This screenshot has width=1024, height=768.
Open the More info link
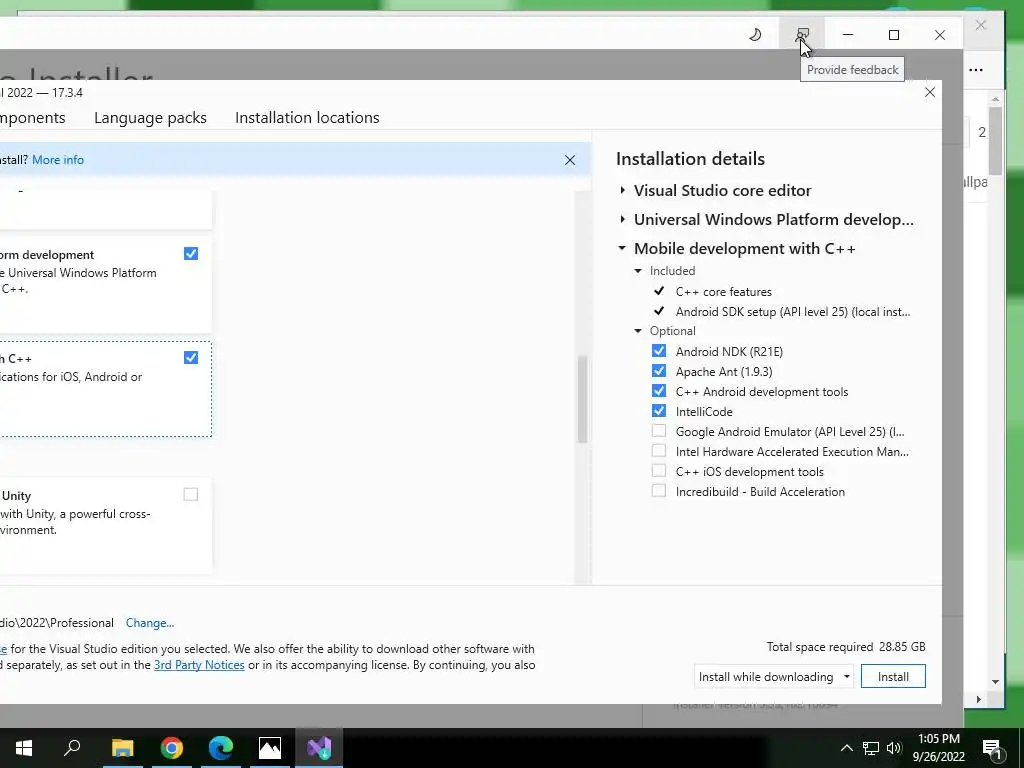coord(58,160)
